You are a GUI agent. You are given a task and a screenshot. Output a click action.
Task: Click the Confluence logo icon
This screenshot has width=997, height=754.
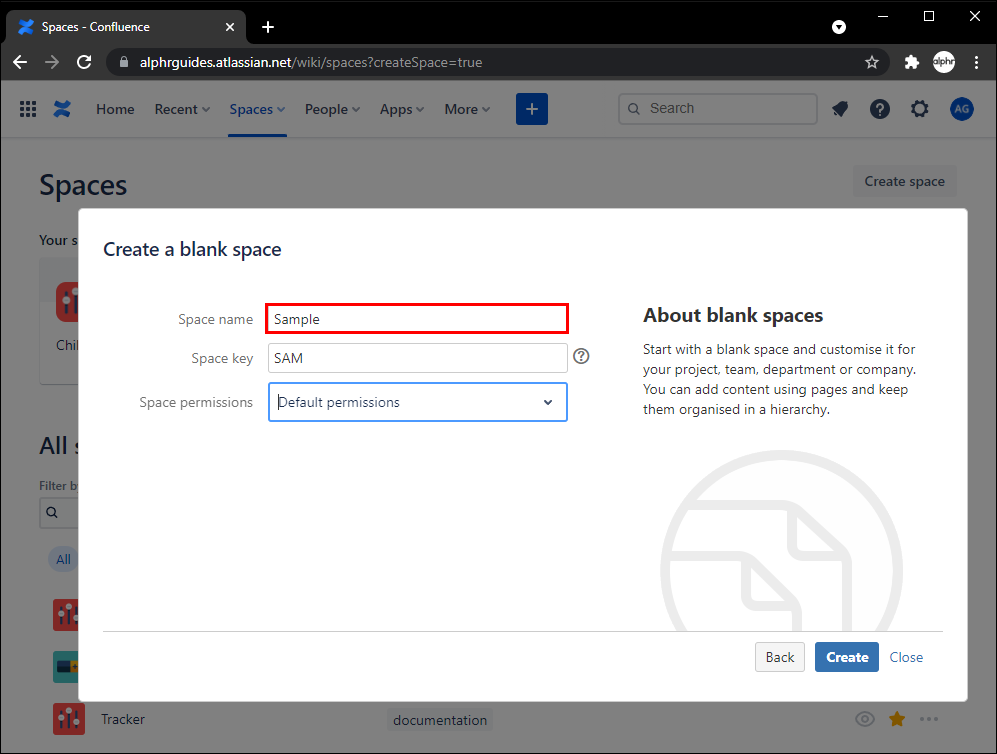[62, 109]
